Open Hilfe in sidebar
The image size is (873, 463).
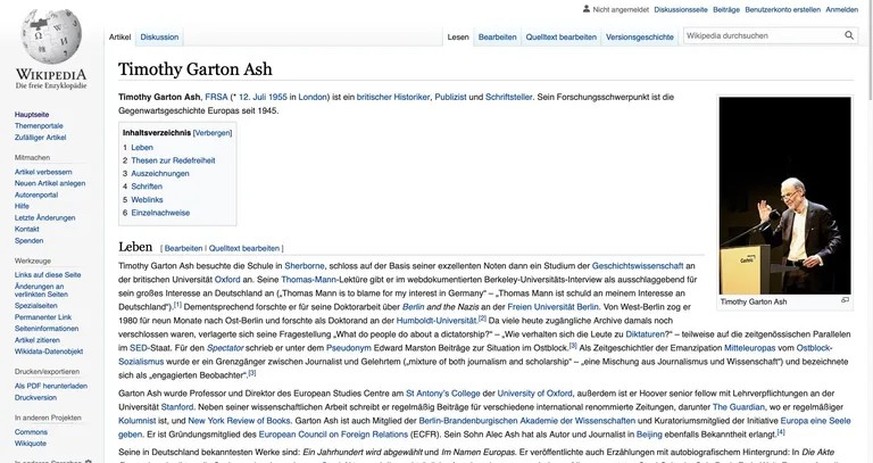point(22,206)
